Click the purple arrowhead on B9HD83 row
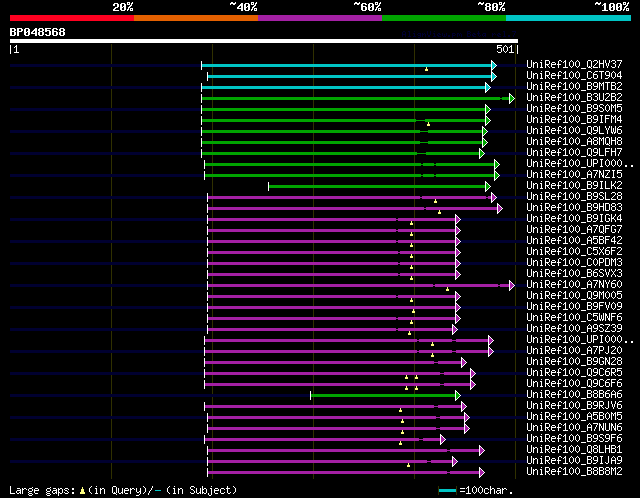The image size is (640, 498). point(500,209)
